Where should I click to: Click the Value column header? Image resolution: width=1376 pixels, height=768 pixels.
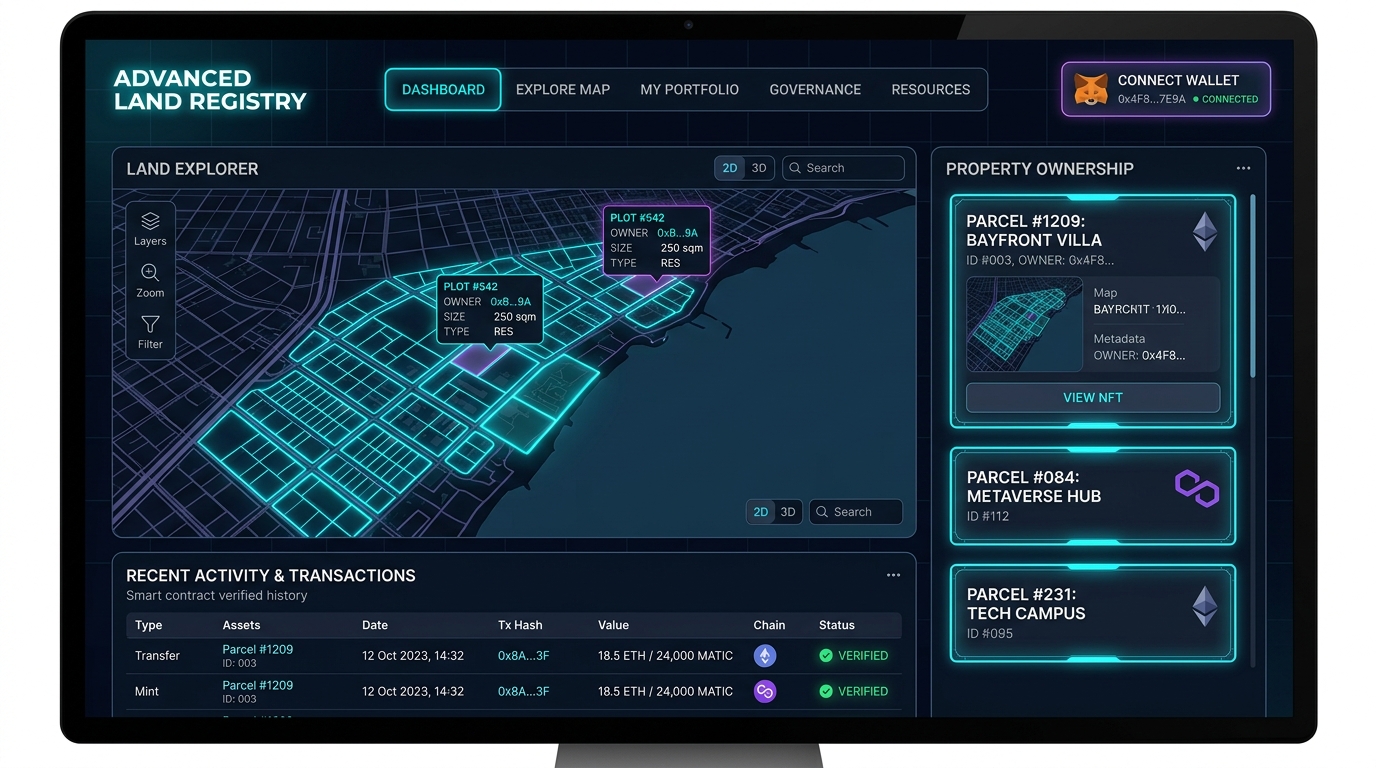point(613,625)
